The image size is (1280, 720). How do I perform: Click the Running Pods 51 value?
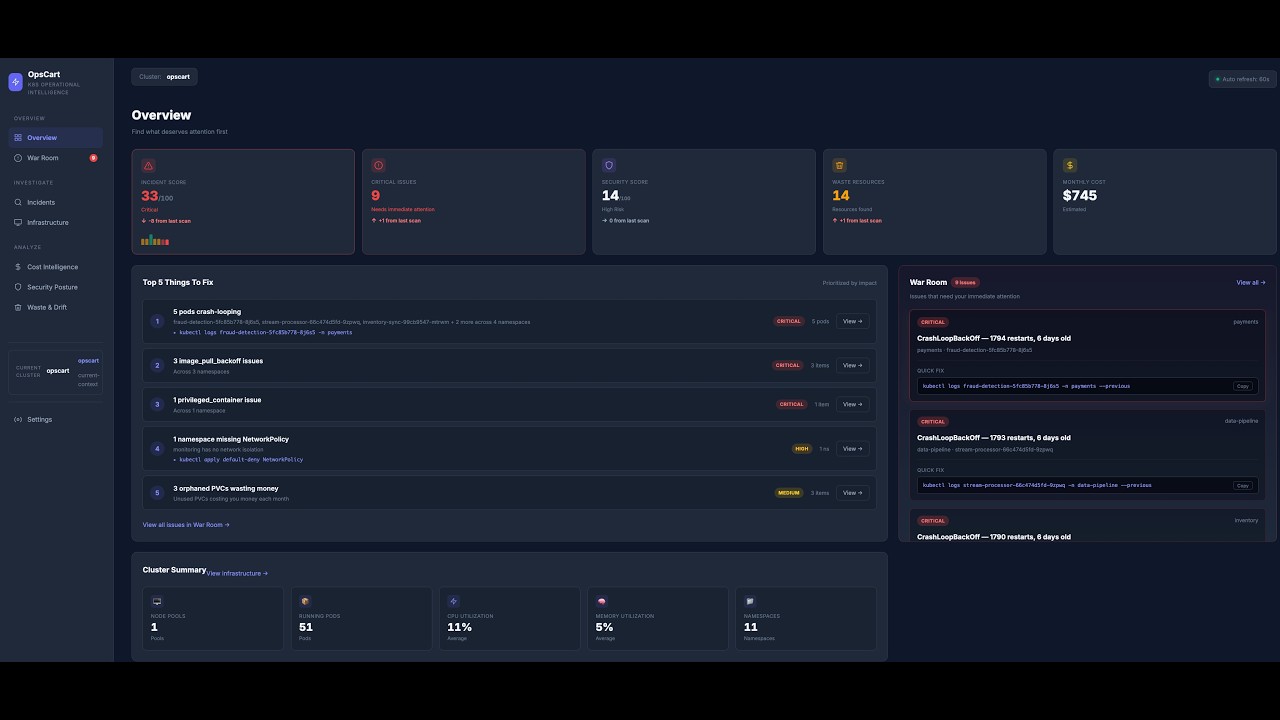(306, 627)
